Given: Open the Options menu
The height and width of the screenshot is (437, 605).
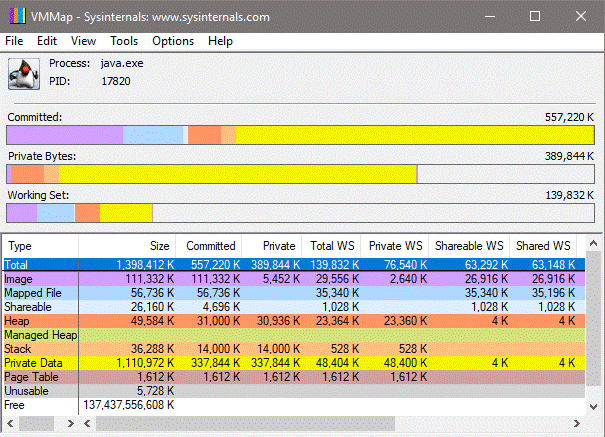Looking at the screenshot, I should (173, 41).
